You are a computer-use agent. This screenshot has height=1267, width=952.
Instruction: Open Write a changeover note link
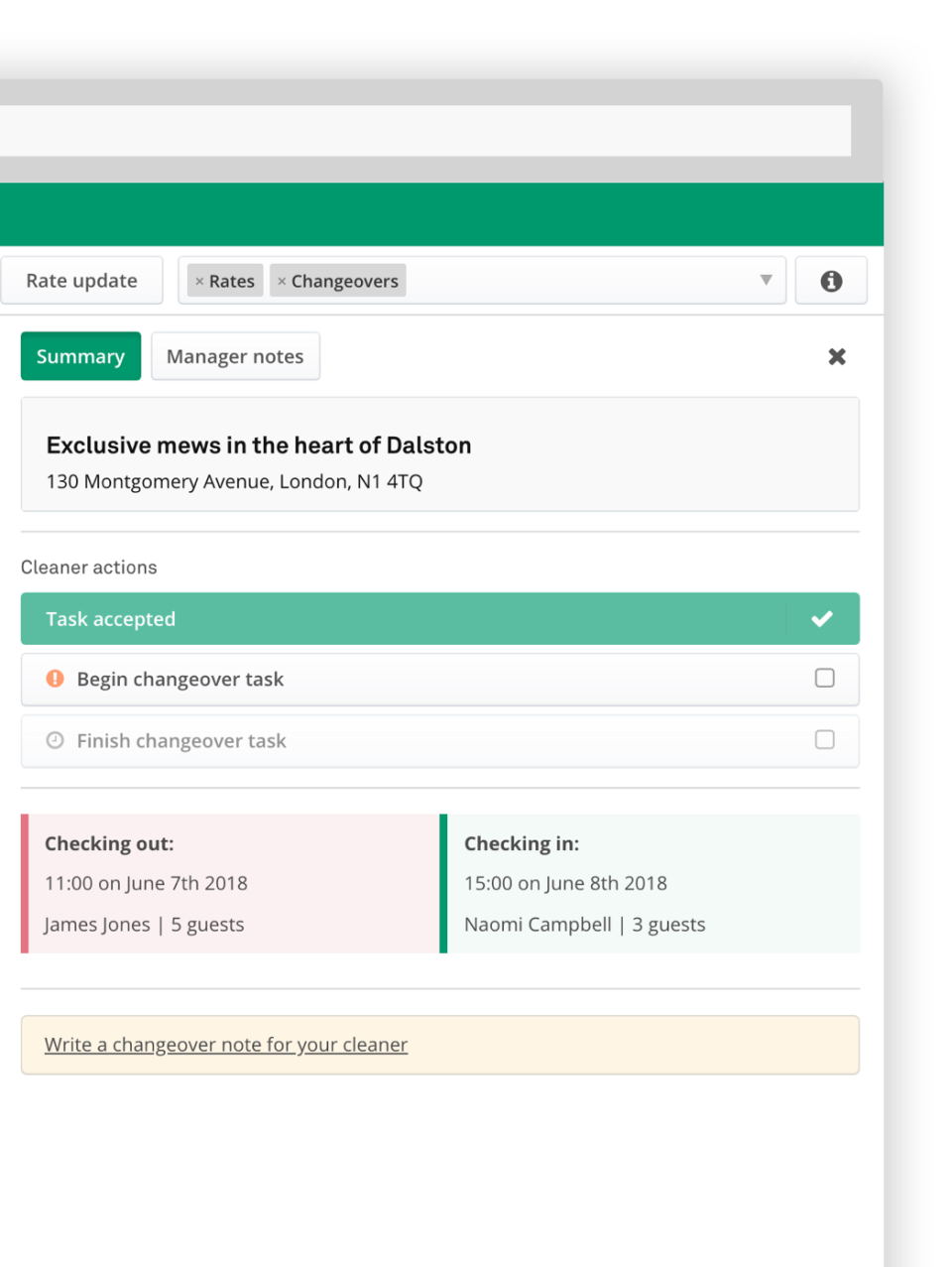click(x=226, y=1045)
